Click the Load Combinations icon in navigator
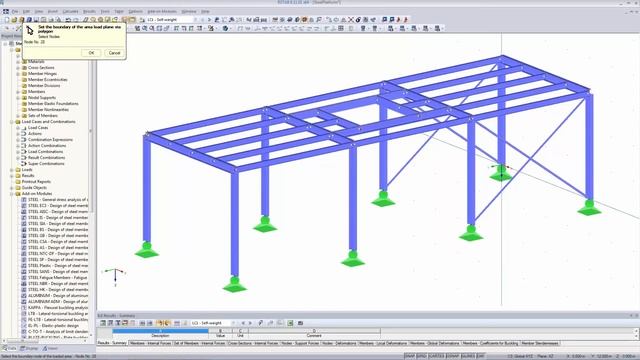 24,151
